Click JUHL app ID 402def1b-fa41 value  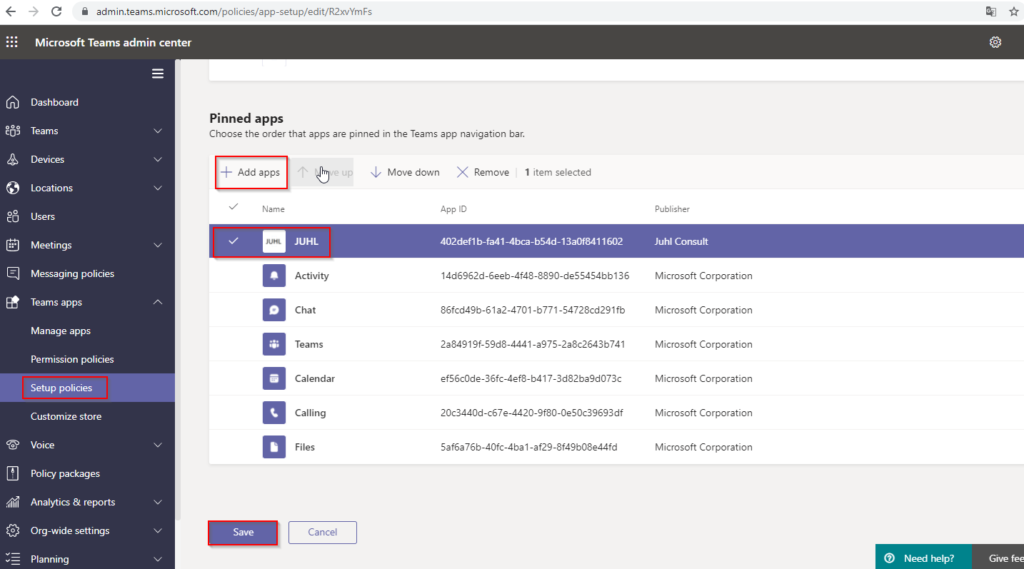(532, 242)
